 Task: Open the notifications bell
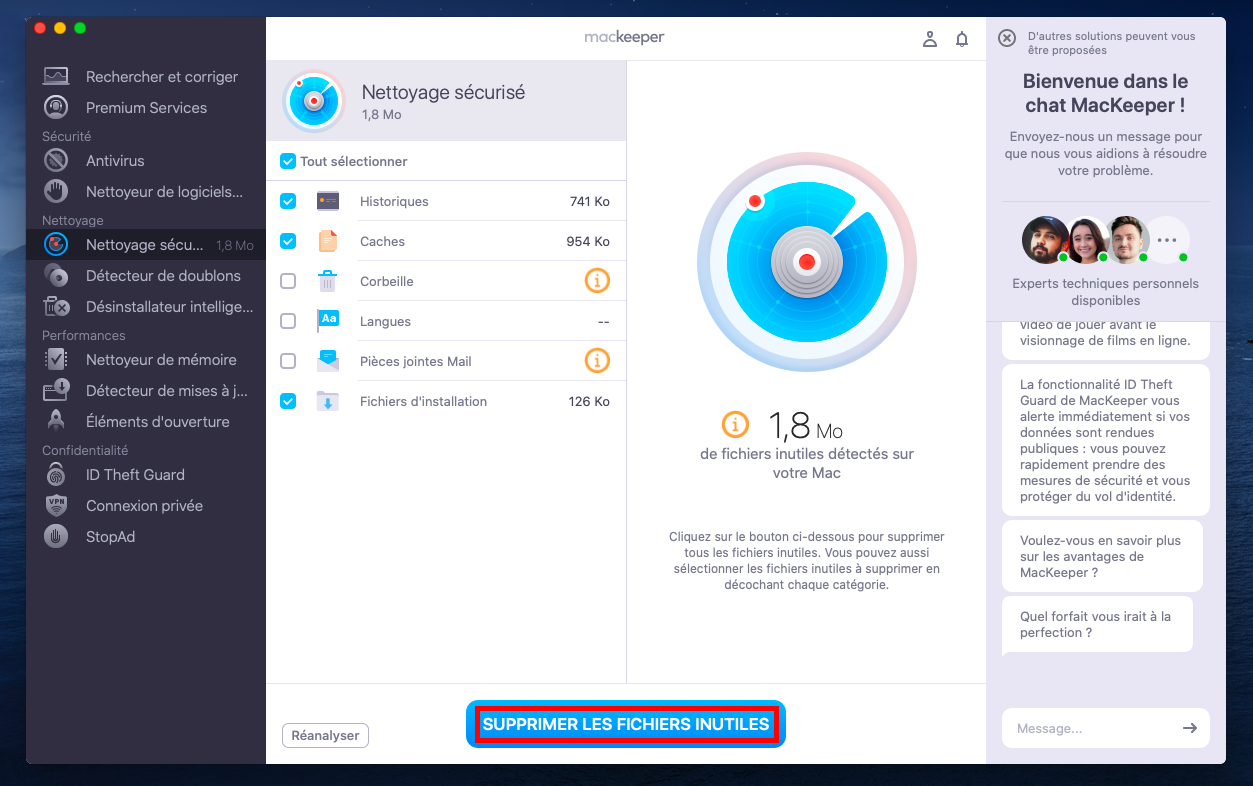pos(961,37)
